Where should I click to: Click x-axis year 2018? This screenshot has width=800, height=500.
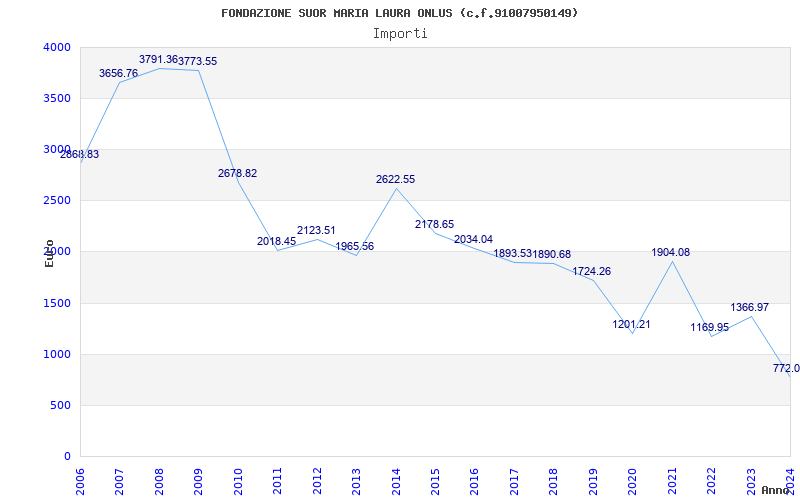[554, 482]
